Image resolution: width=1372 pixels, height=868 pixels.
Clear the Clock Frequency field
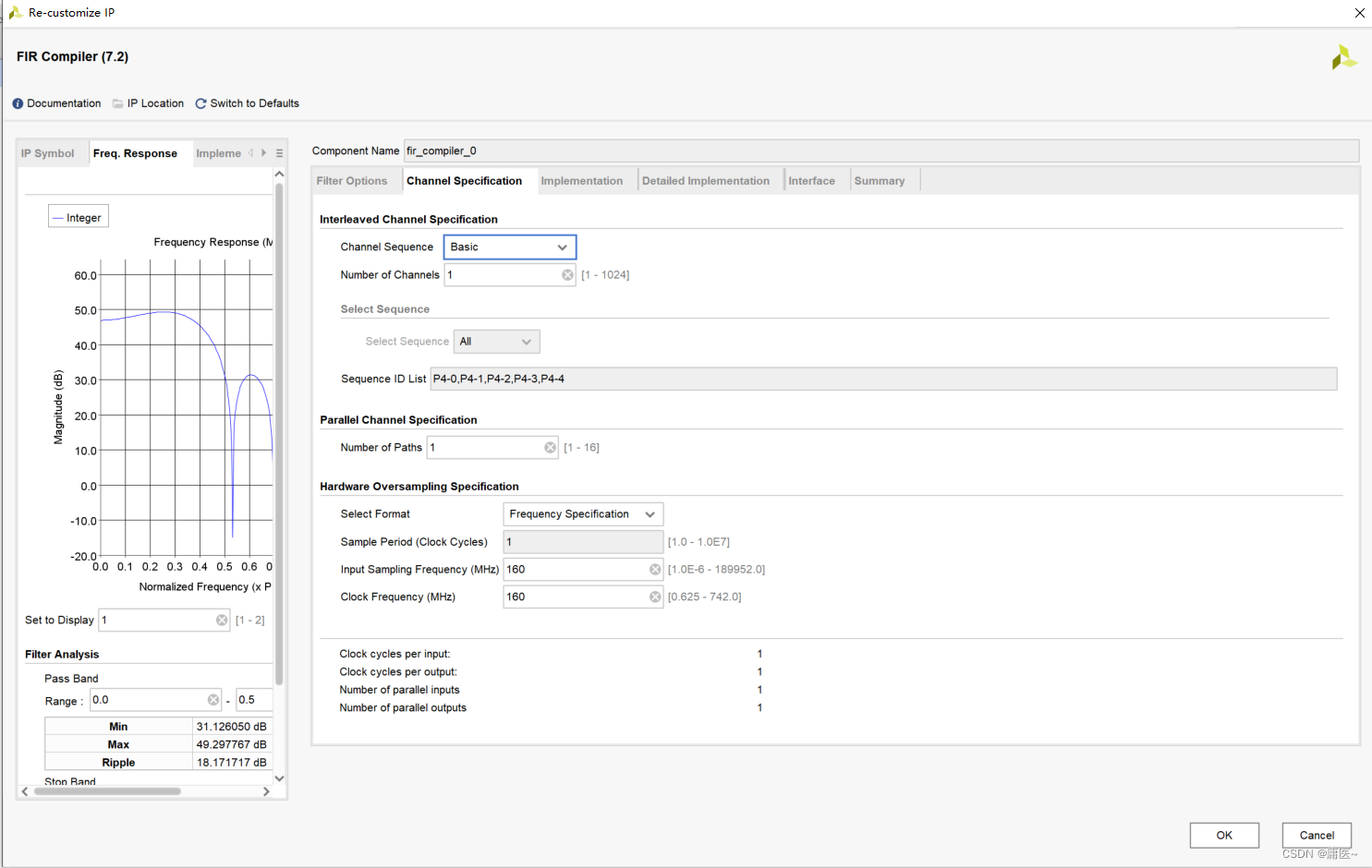point(655,597)
